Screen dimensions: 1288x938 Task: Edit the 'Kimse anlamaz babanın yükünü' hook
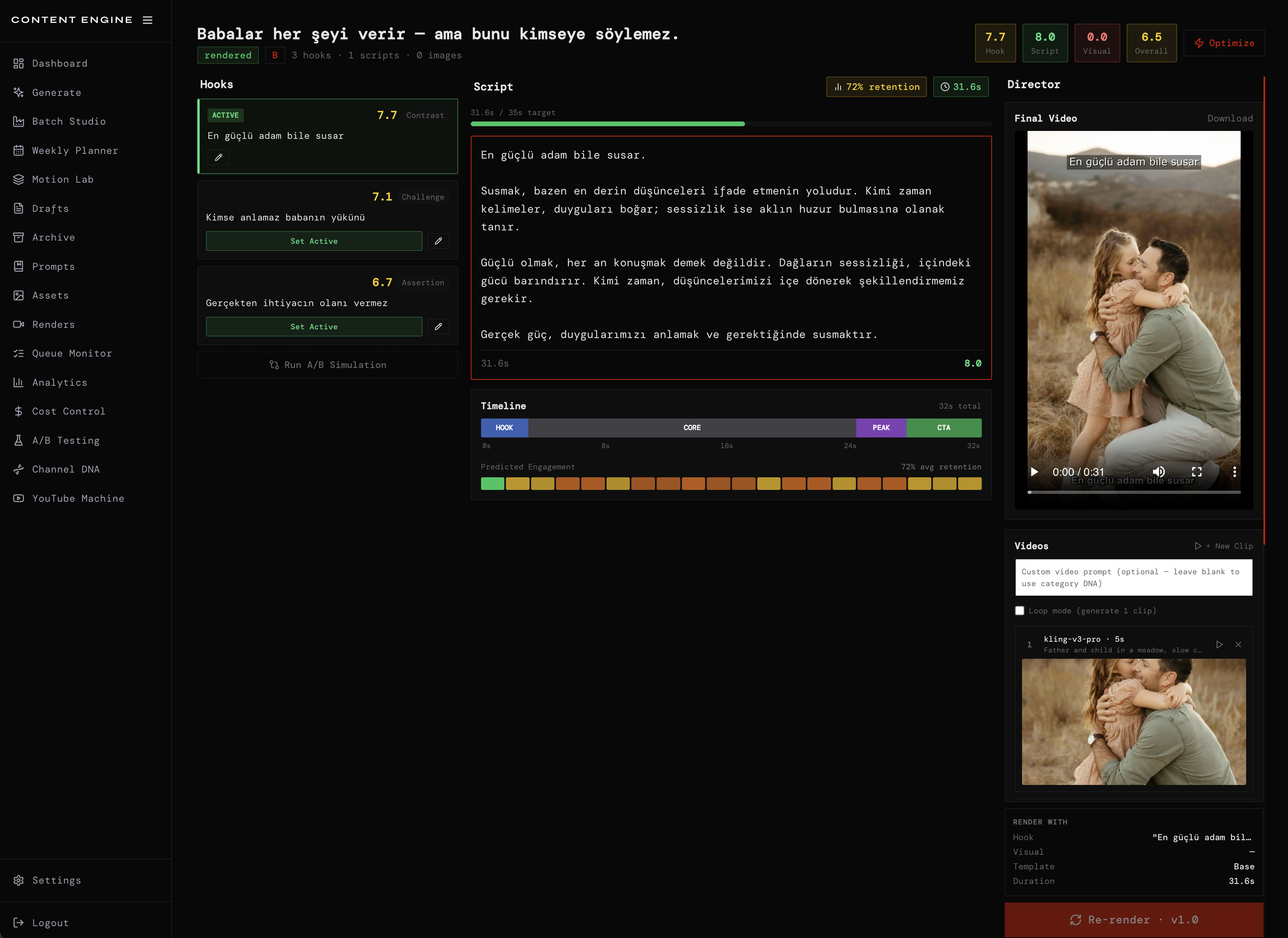(438, 241)
